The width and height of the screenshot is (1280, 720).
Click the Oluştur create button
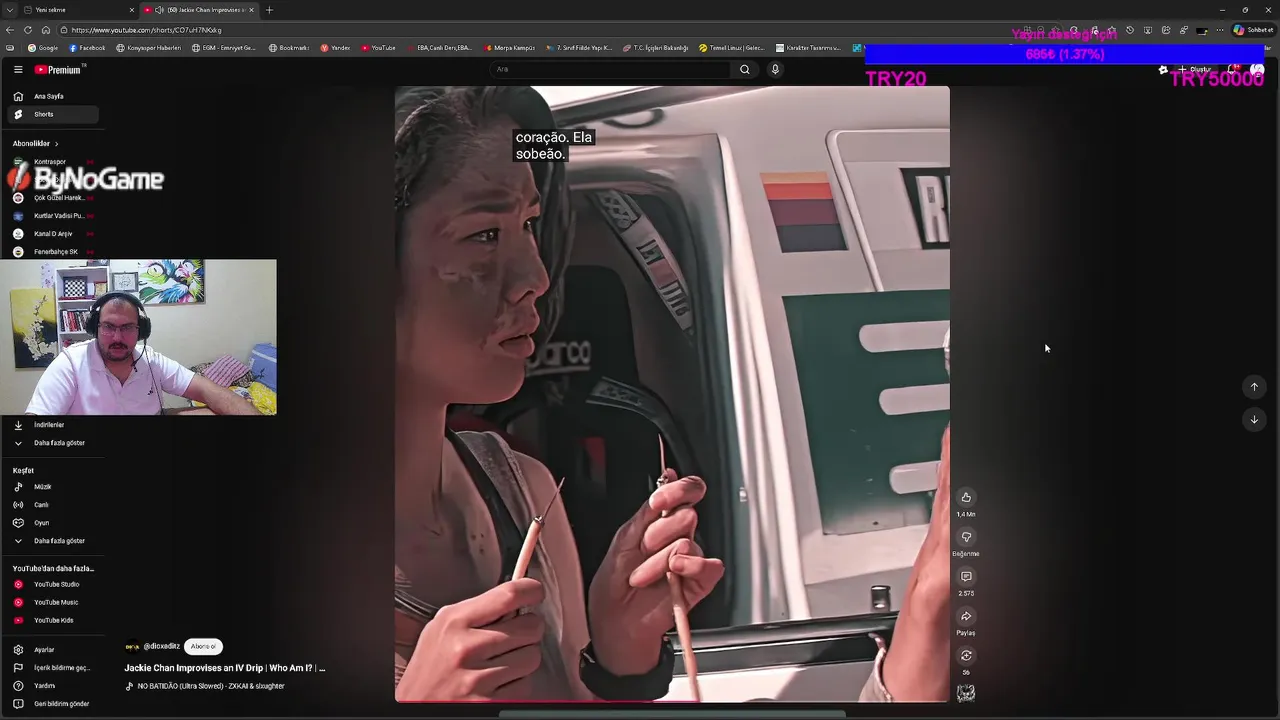point(1195,70)
